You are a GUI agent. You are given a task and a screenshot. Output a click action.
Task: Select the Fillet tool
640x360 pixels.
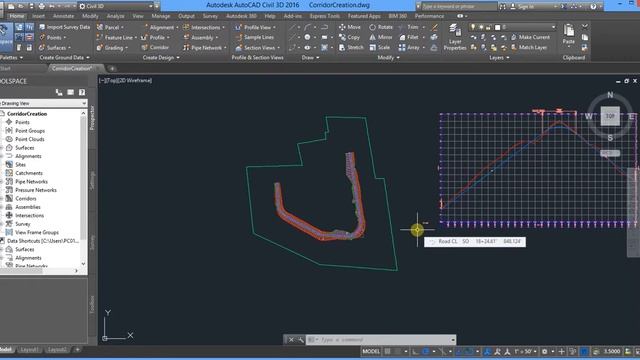tap(409, 37)
